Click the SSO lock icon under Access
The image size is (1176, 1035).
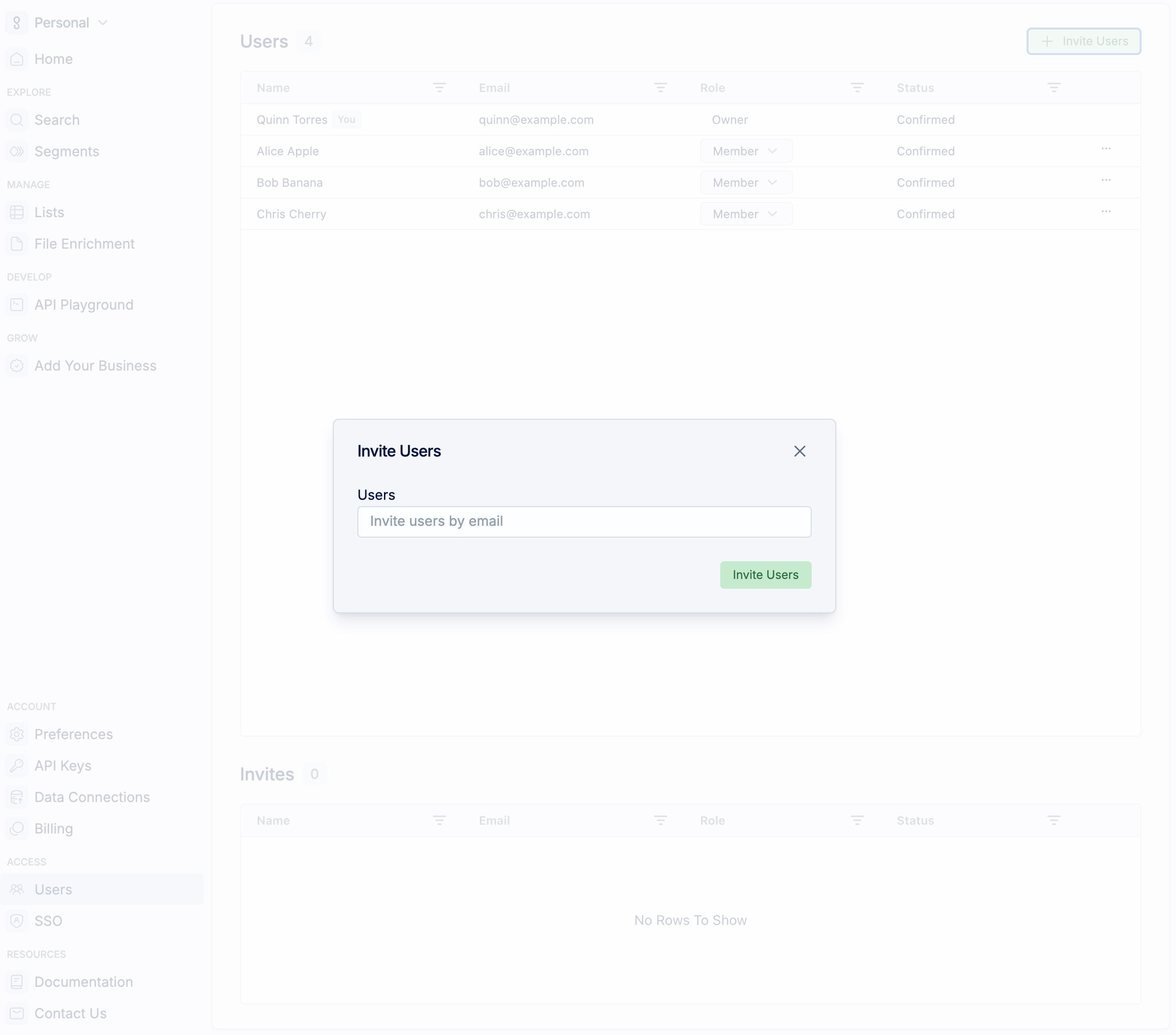[x=17, y=921]
